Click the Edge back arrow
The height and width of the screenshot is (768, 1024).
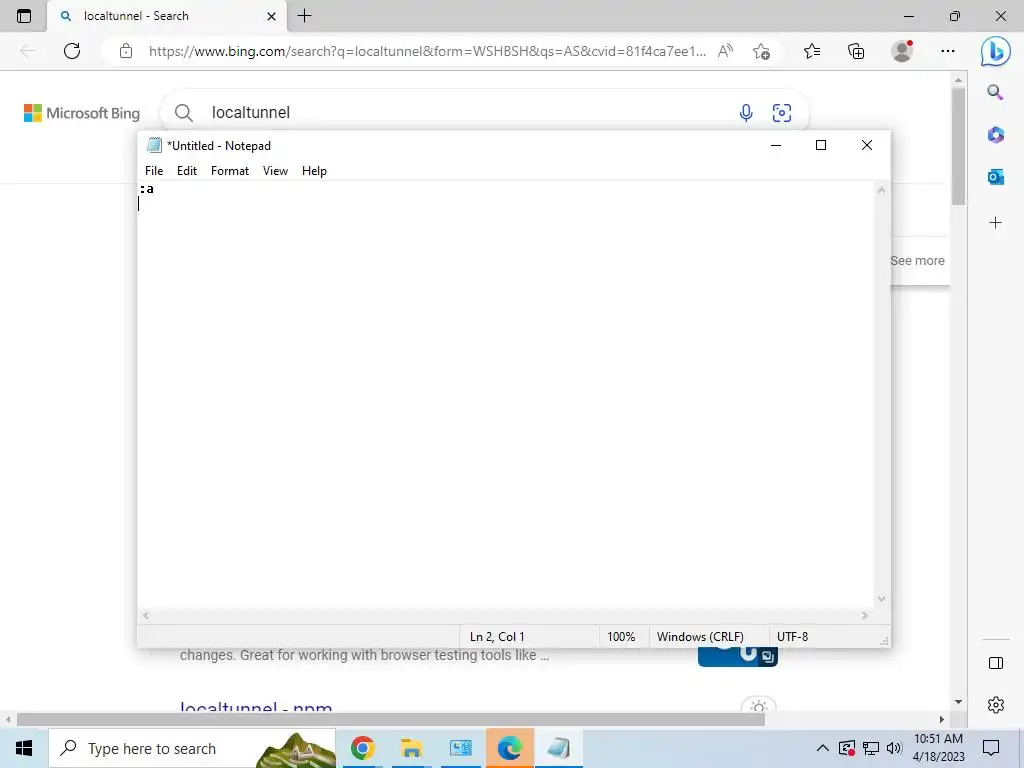click(x=27, y=51)
